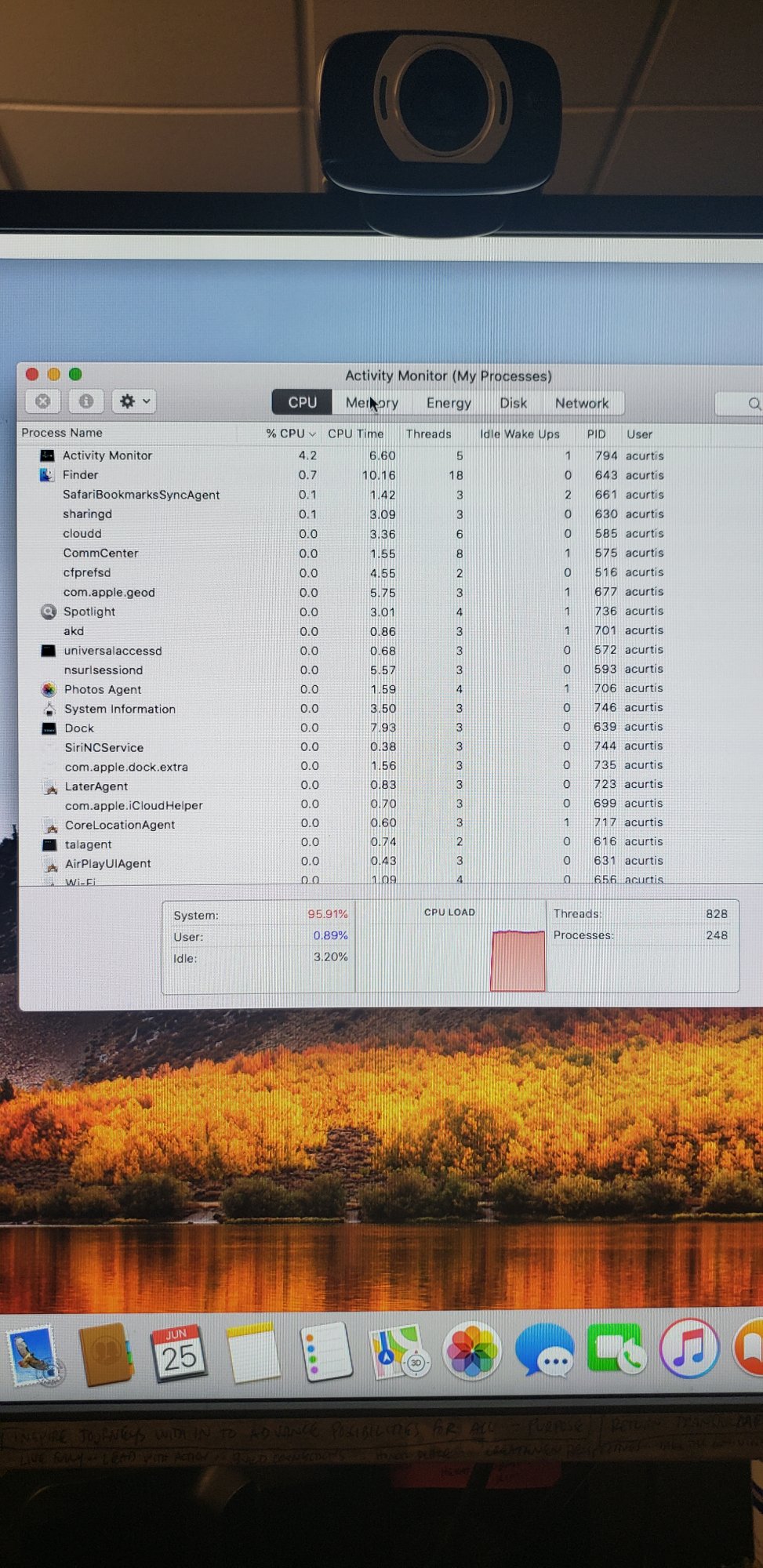
Task: Switch to the Disk tab
Action: click(x=514, y=403)
